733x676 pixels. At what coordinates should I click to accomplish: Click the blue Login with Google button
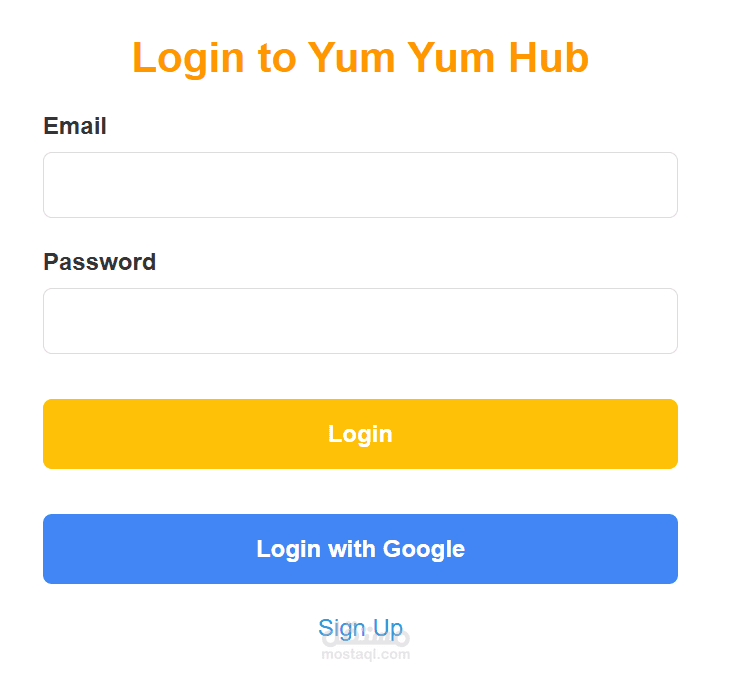coord(360,549)
